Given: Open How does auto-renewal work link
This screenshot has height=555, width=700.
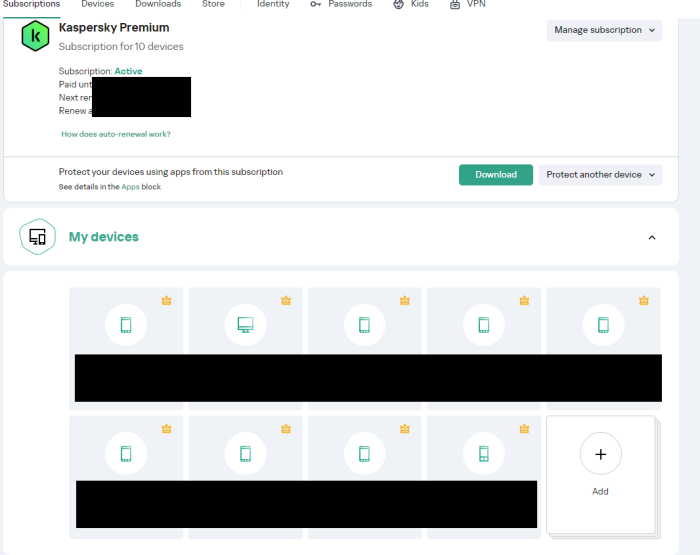Looking at the screenshot, I should click(x=116, y=134).
